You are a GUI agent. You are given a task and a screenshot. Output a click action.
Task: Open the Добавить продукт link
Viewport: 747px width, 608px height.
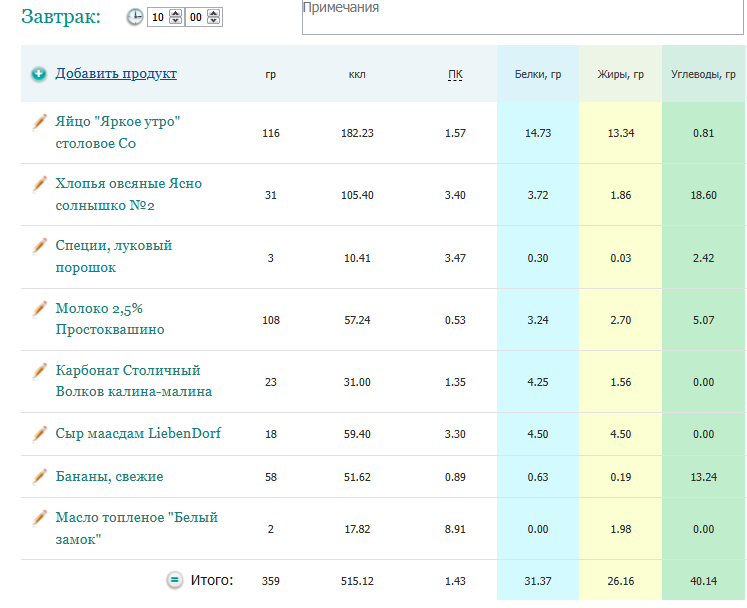116,73
